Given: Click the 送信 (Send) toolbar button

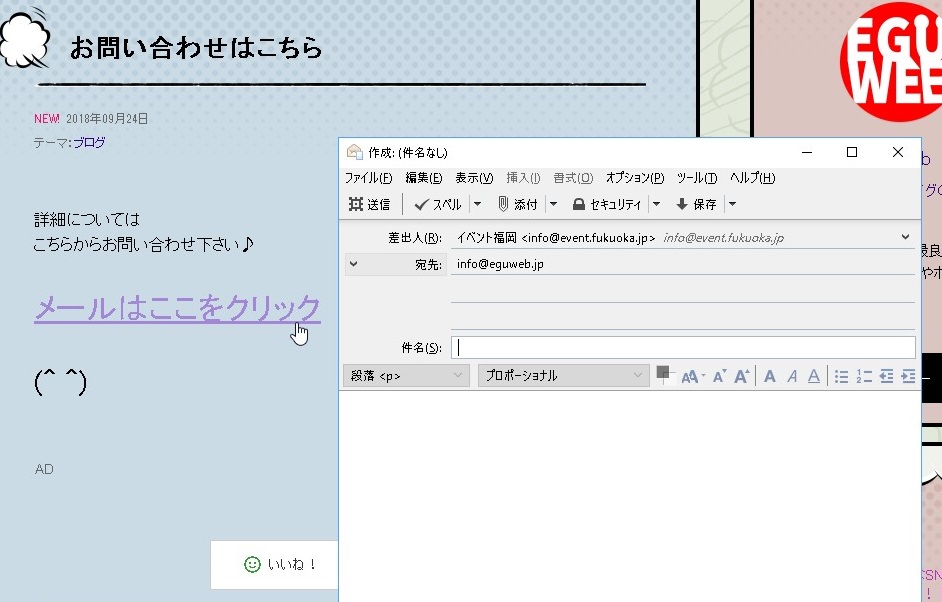Looking at the screenshot, I should pos(369,204).
